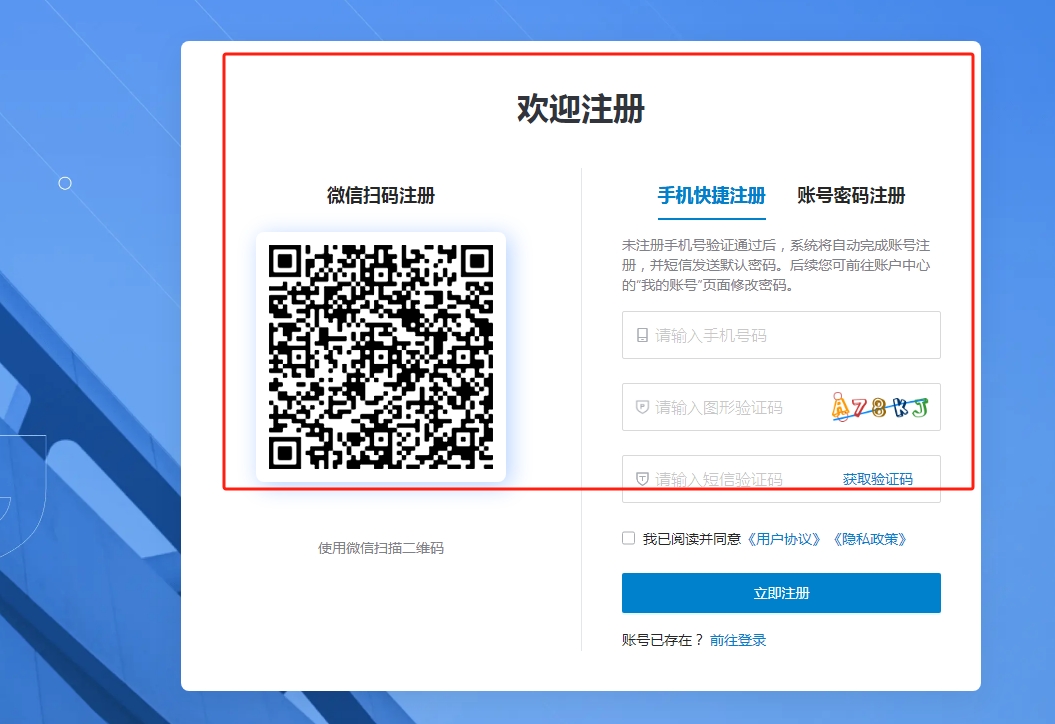Click the phone icon in the phone number field
This screenshot has width=1055, height=724.
(x=643, y=335)
